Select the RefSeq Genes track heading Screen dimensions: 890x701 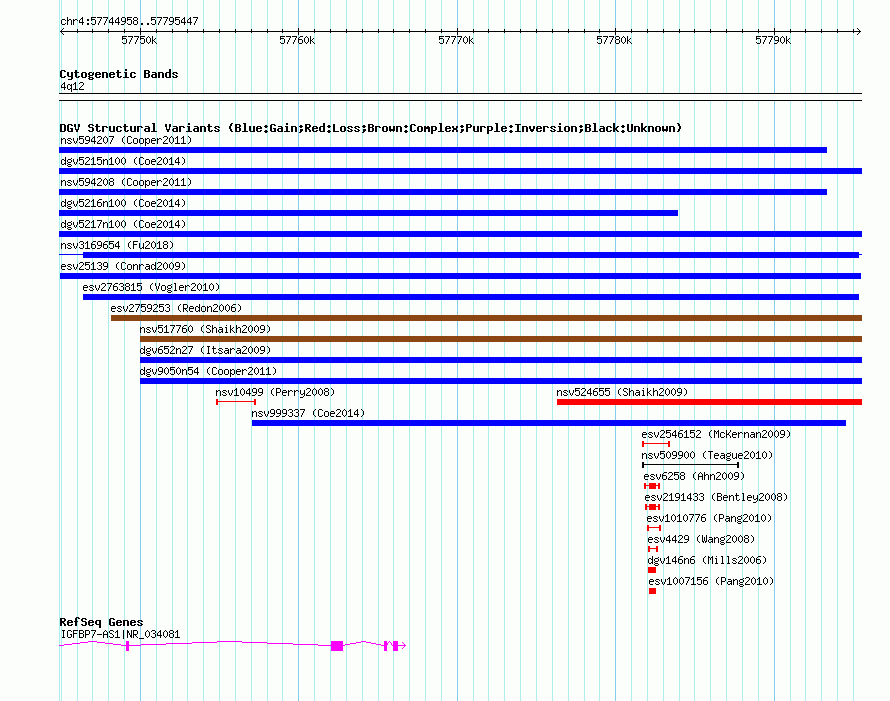pyautogui.click(x=101, y=622)
